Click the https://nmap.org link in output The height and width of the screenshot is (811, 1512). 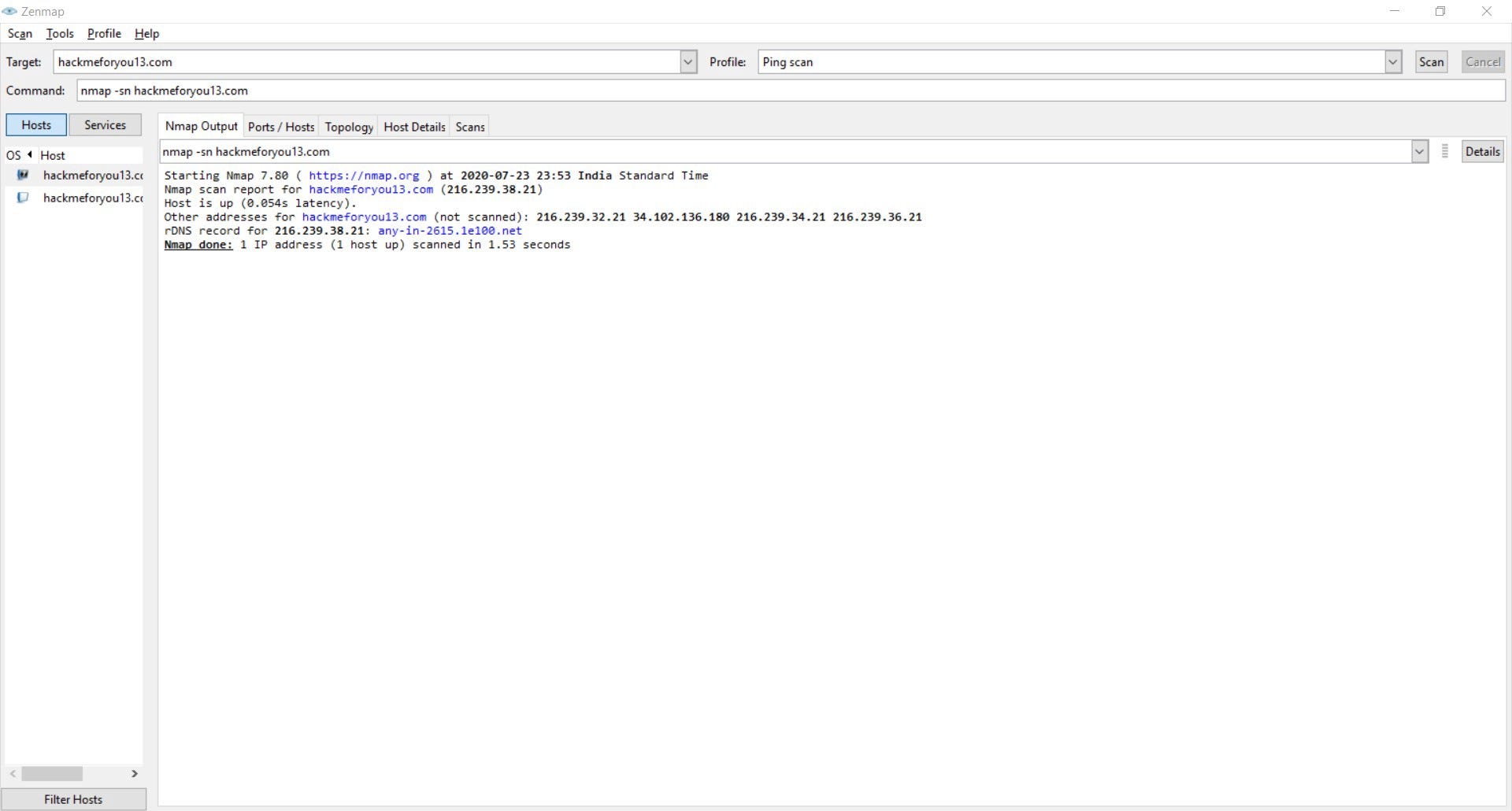pyautogui.click(x=364, y=176)
